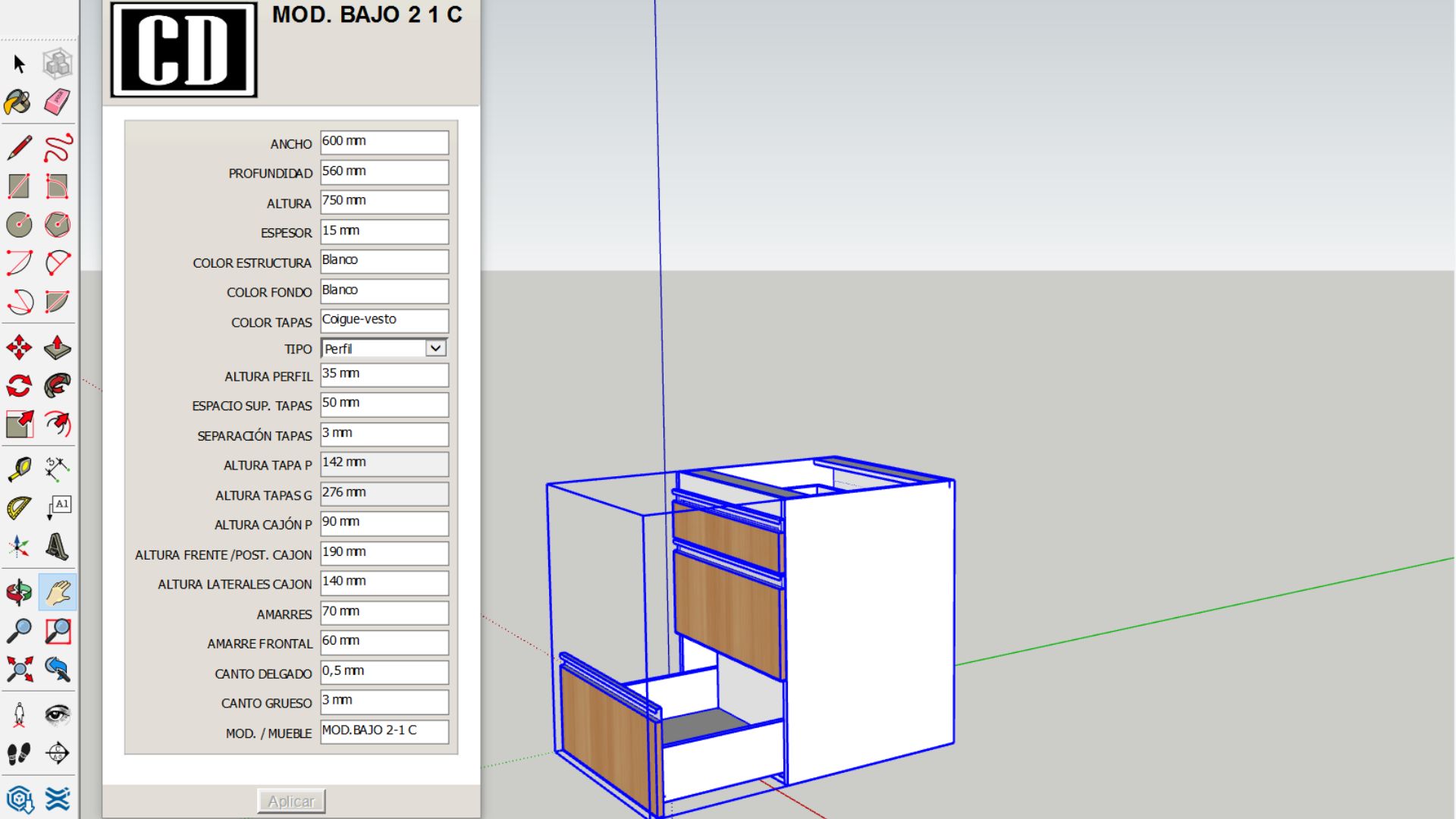Select the Circle tool
Image resolution: width=1456 pixels, height=819 pixels.
pos(19,224)
